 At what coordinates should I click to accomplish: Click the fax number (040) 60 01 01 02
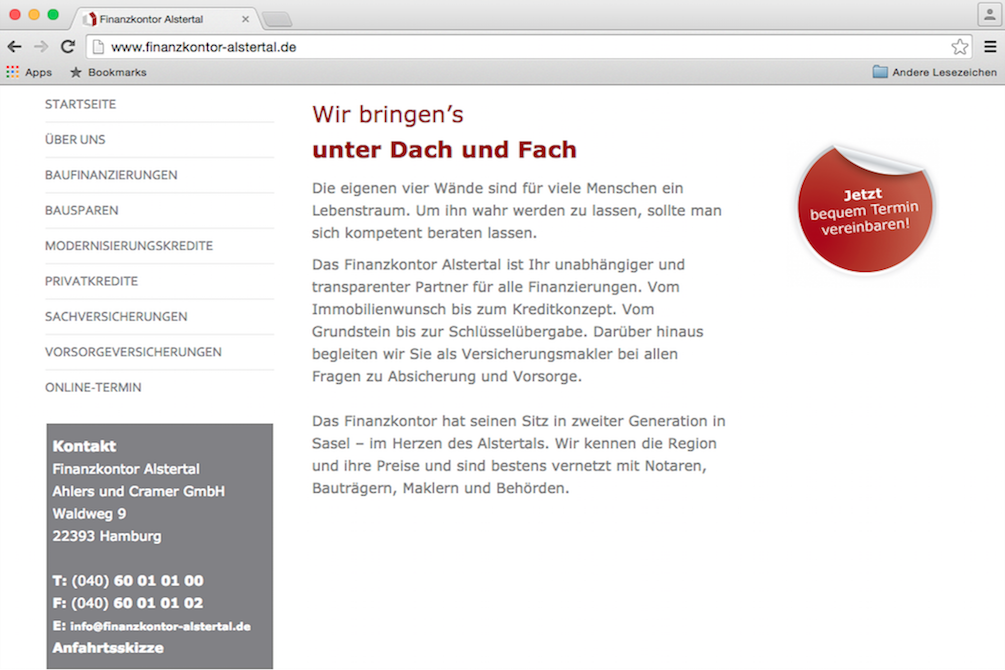(x=137, y=603)
